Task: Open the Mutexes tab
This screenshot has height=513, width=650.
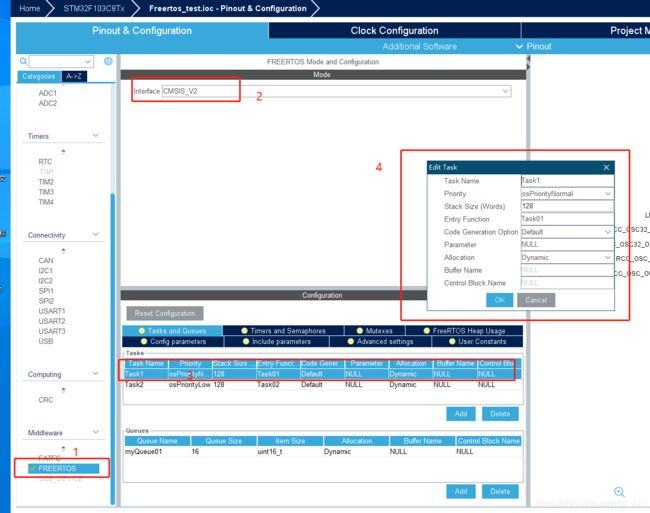Action: [375, 331]
